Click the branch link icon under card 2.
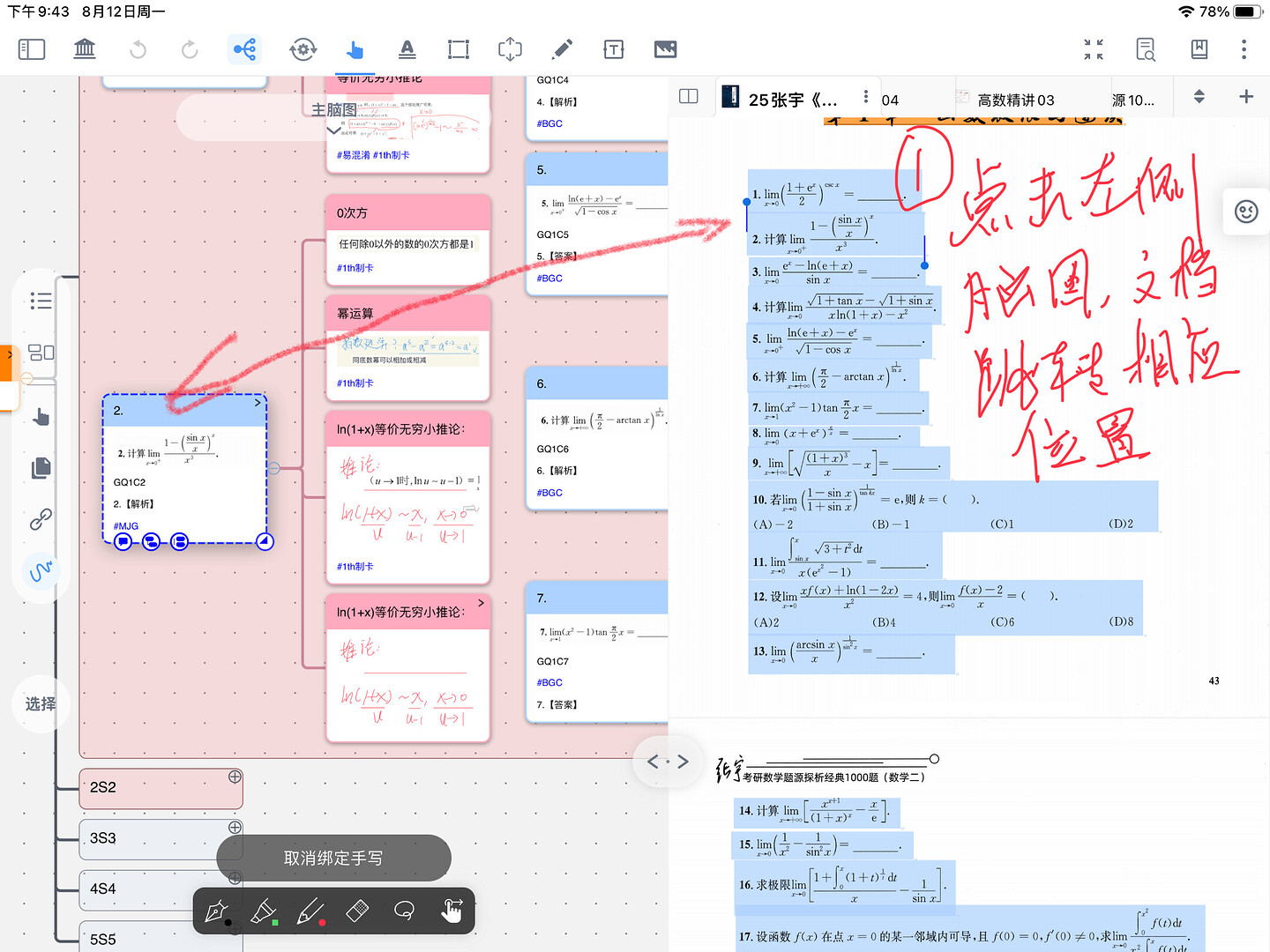This screenshot has height=952, width=1270. click(151, 541)
